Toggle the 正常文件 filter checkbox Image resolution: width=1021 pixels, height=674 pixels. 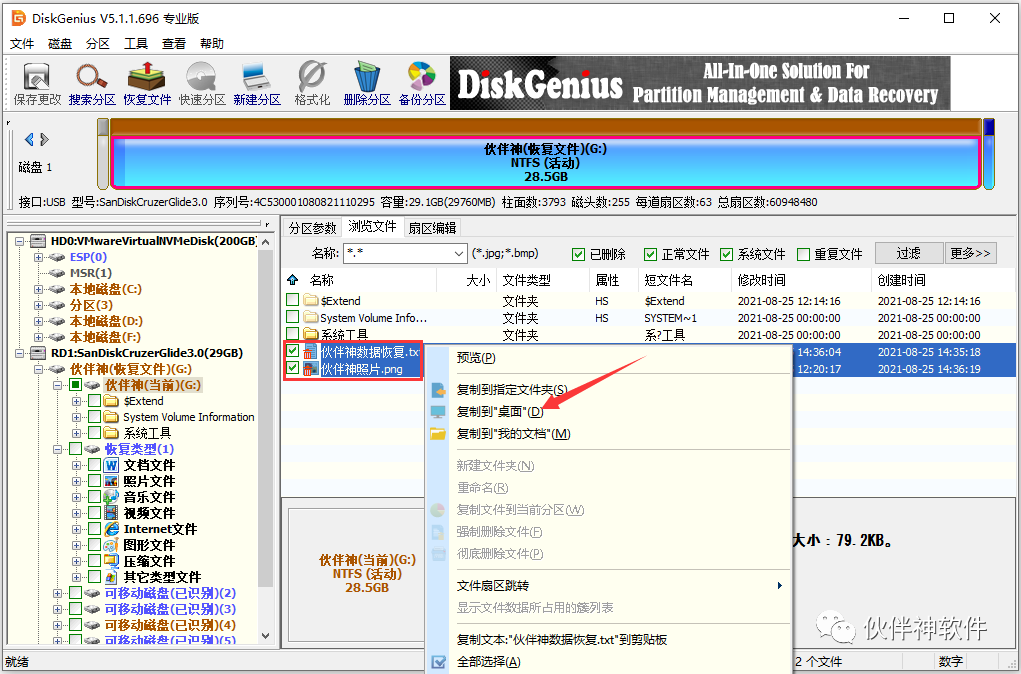tap(650, 255)
